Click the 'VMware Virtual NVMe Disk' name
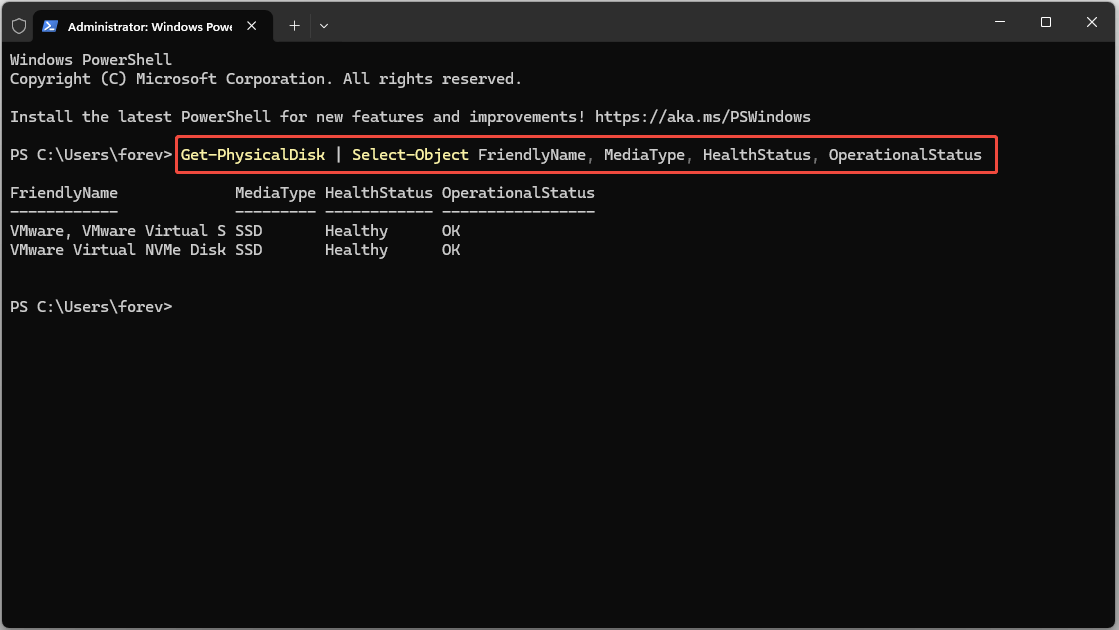The width and height of the screenshot is (1119, 630). pos(118,250)
